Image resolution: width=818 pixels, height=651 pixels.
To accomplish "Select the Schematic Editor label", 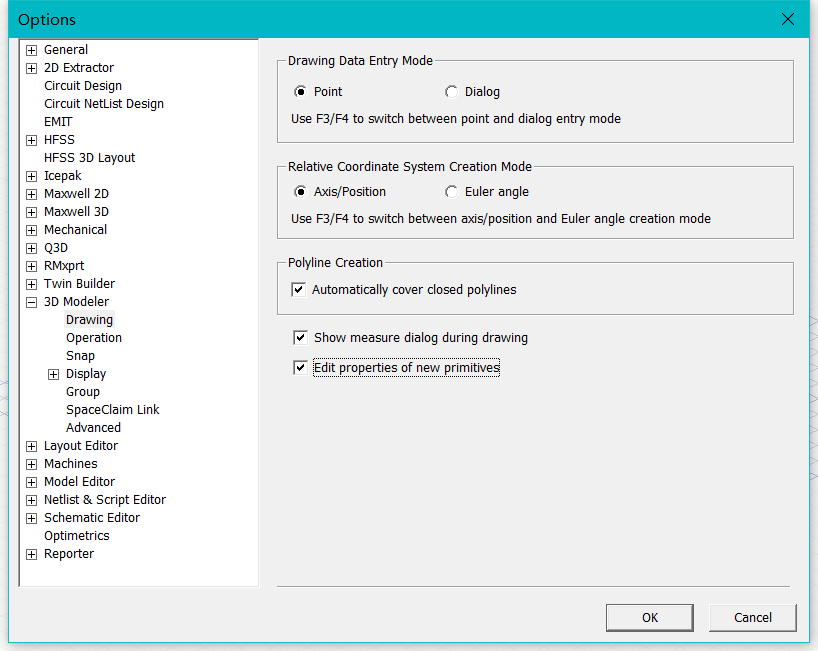I will tap(92, 517).
